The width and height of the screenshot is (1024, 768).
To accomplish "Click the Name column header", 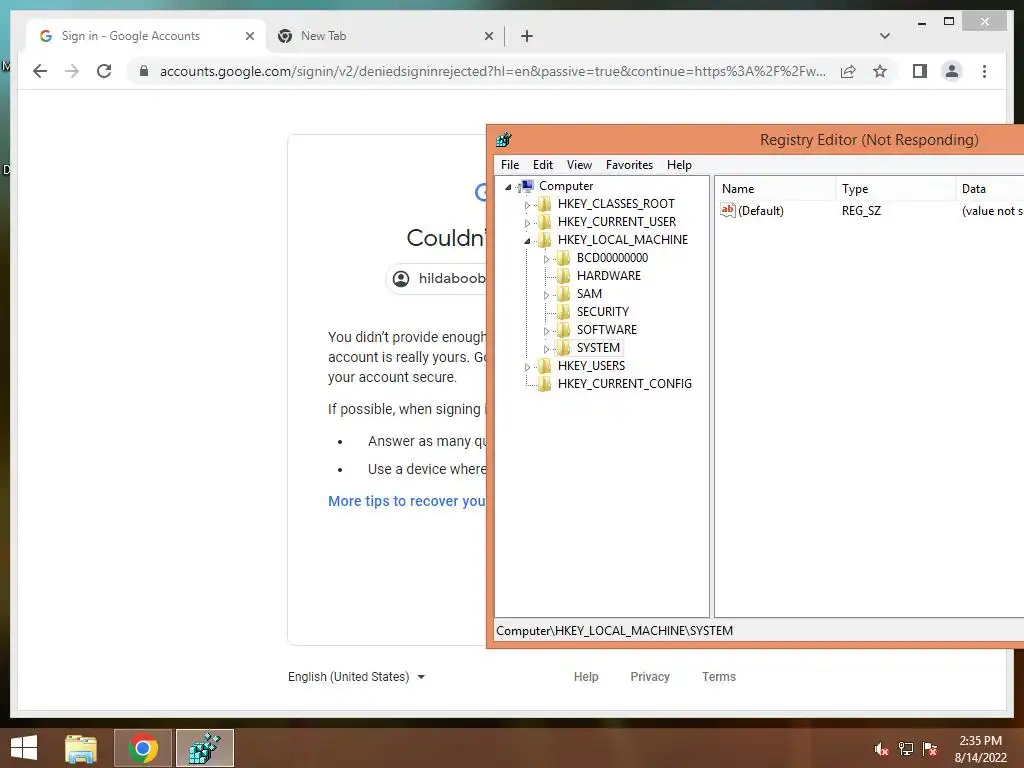I will (775, 189).
